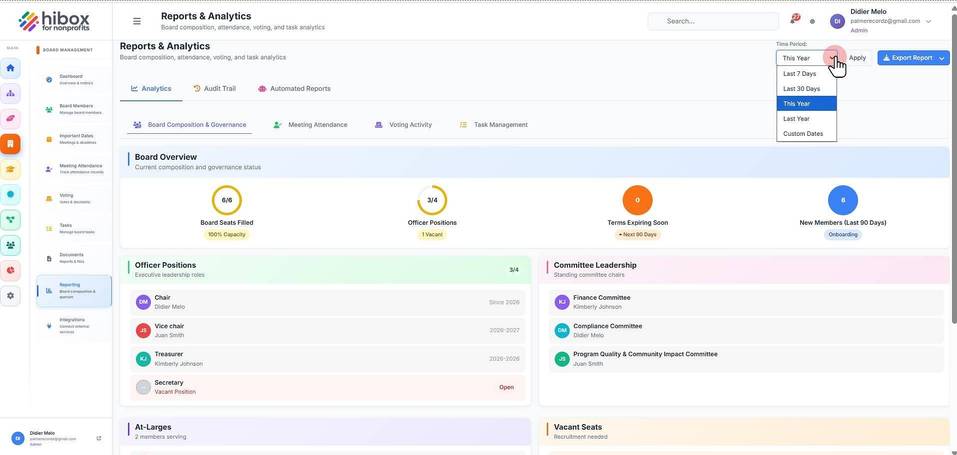957x455 pixels.
Task: Open Documents sidebar menu item
Action: click(x=73, y=258)
